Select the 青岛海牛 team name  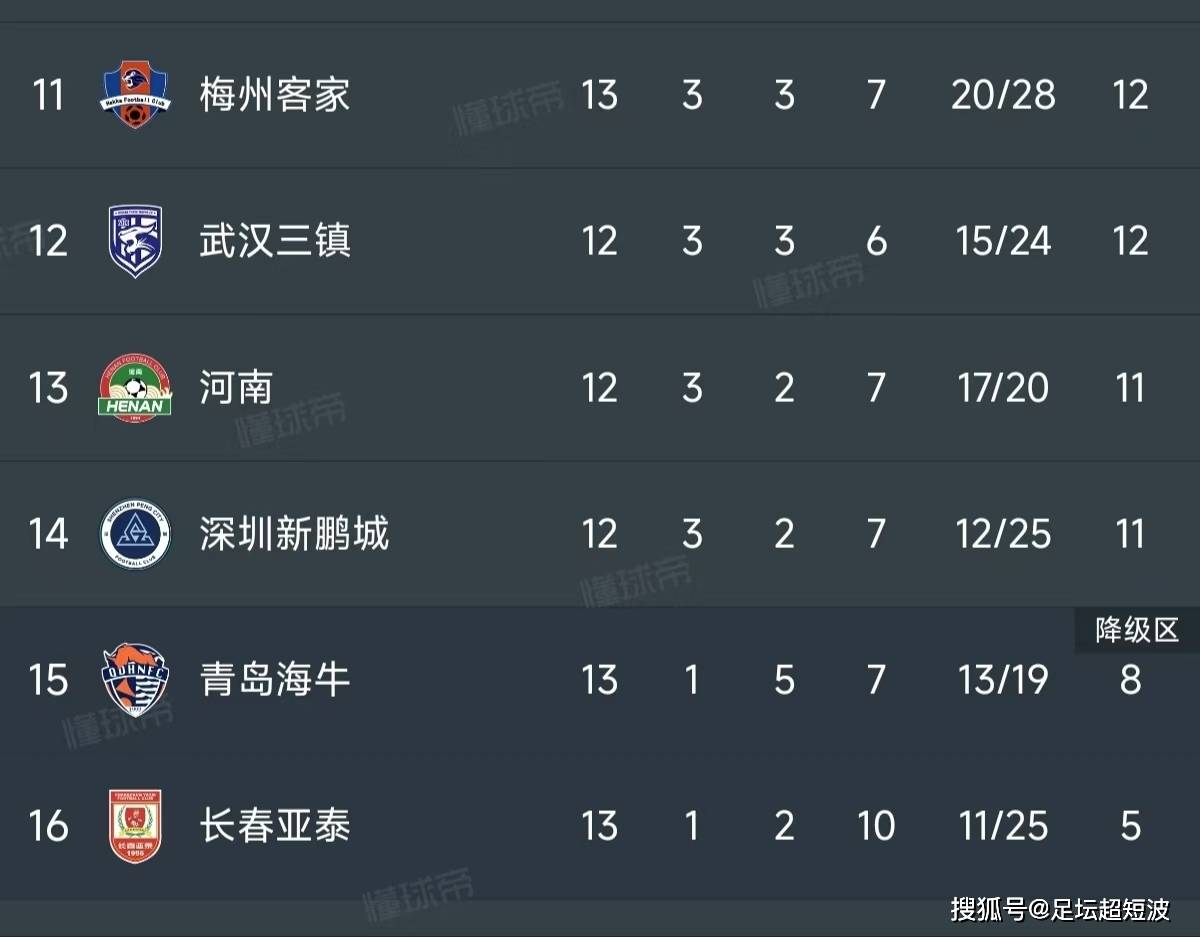click(x=274, y=680)
